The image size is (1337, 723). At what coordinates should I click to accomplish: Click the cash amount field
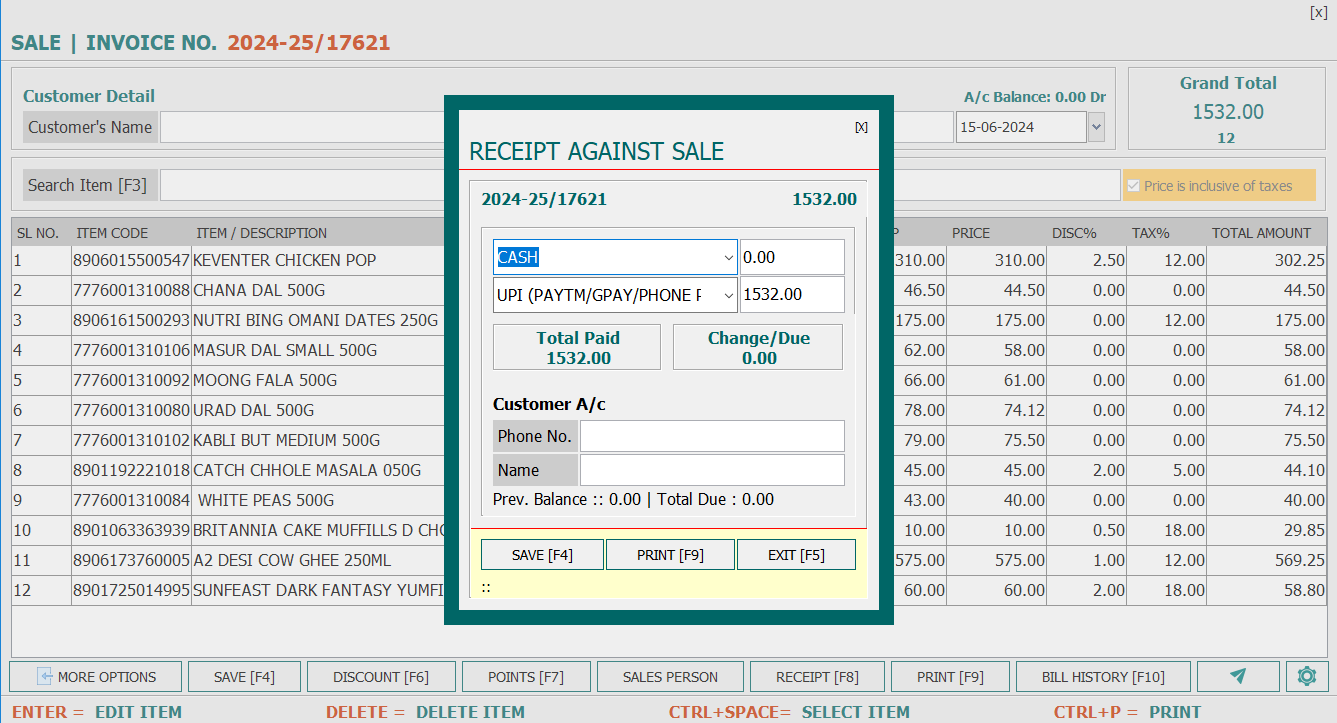tap(791, 257)
